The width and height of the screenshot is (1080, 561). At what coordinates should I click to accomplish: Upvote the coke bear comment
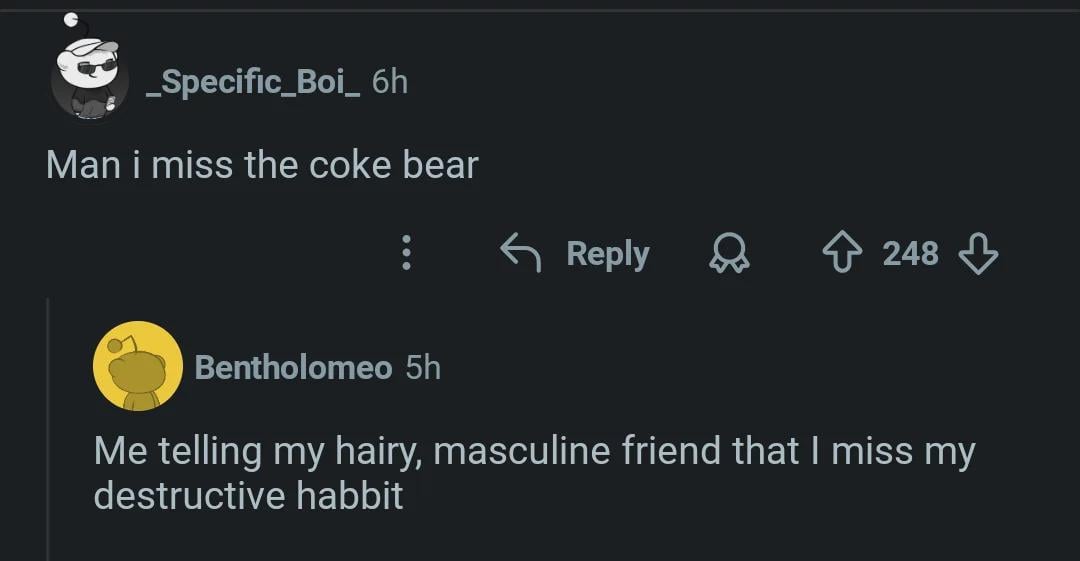point(842,254)
